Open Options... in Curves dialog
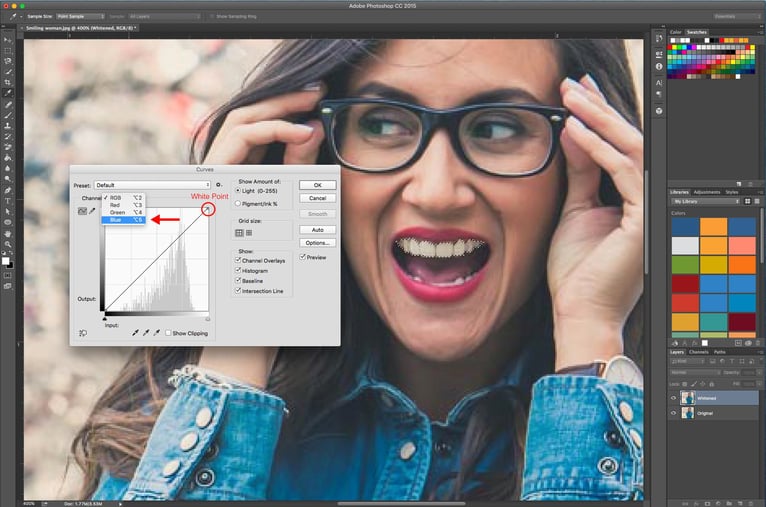The height and width of the screenshot is (507, 766). [x=318, y=243]
